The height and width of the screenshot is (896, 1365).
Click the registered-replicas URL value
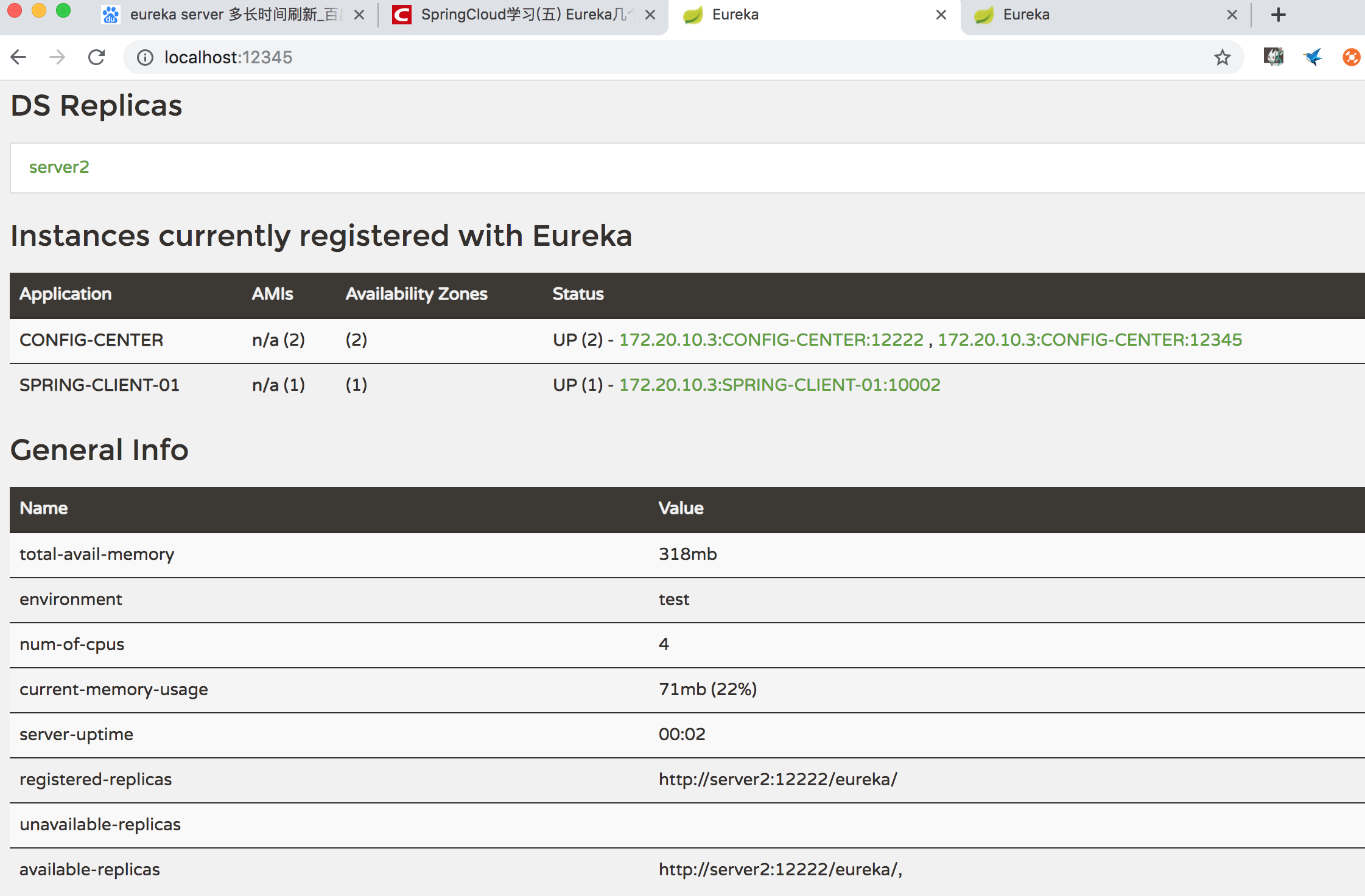778,779
